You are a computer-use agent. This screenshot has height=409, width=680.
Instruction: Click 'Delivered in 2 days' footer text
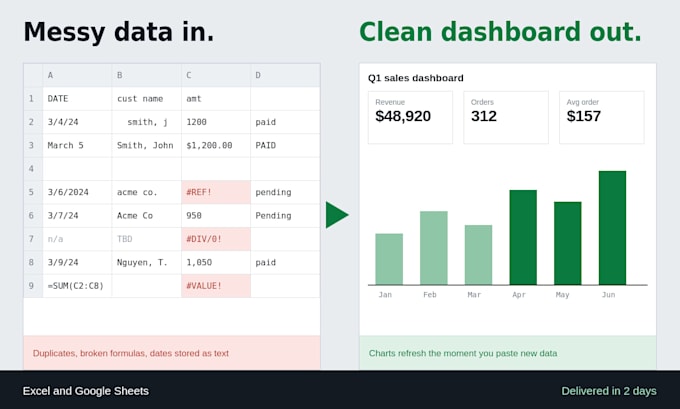tap(609, 391)
